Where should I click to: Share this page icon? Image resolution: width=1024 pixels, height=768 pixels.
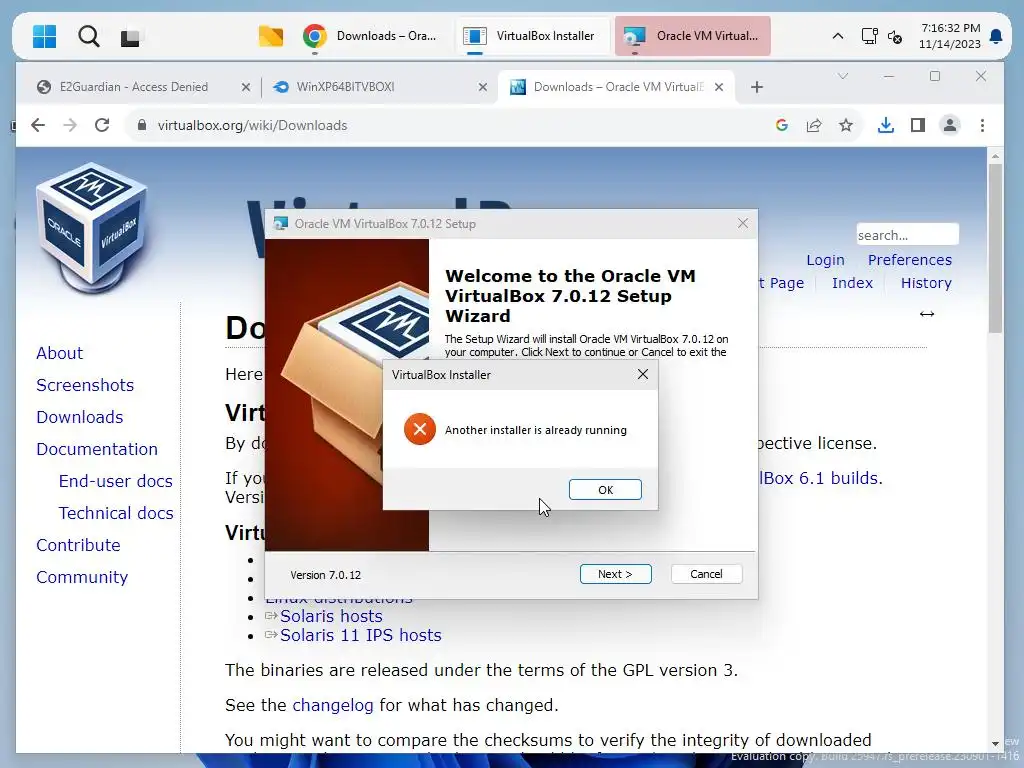pos(814,125)
